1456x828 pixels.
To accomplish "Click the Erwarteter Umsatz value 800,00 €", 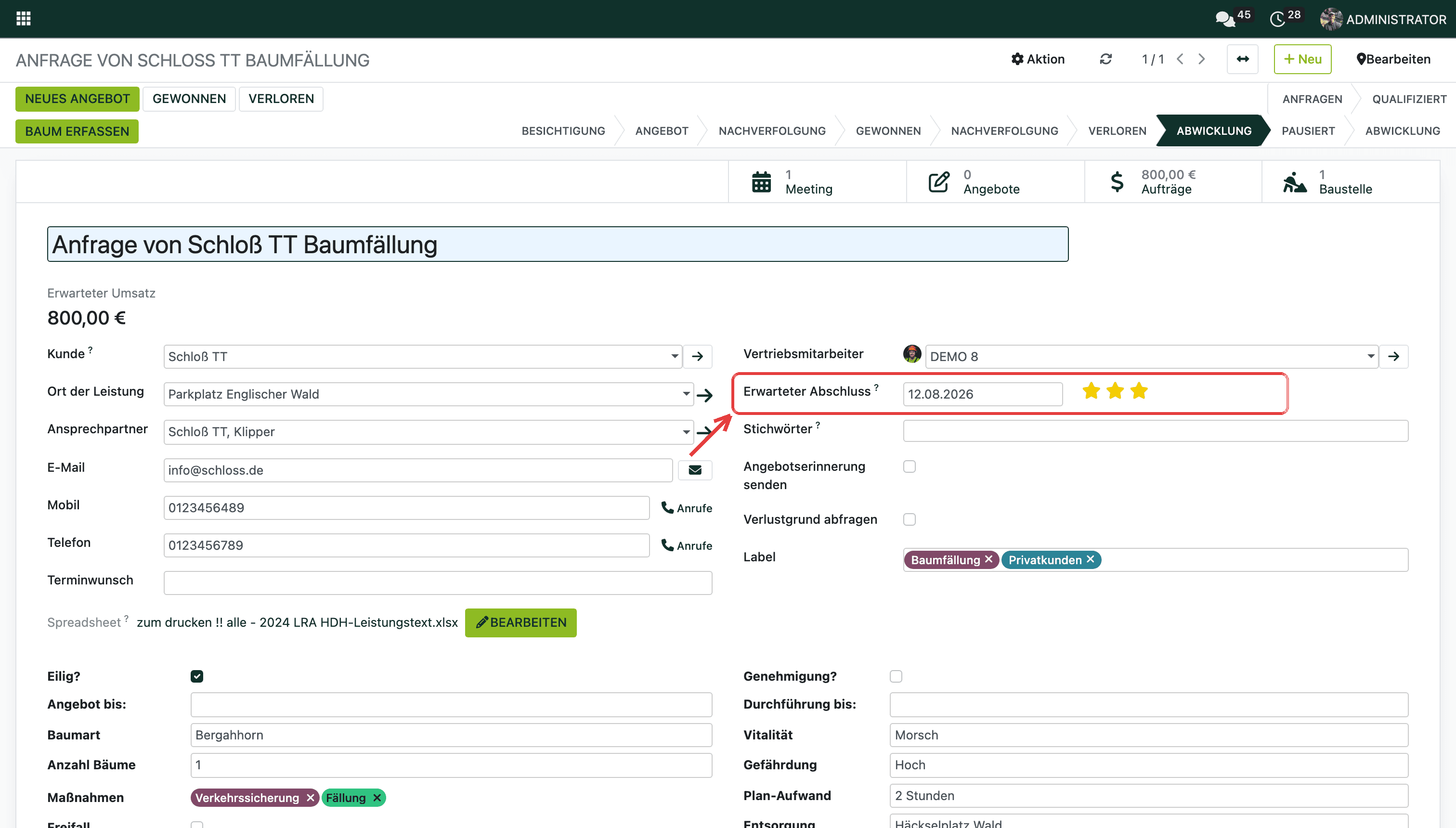I will click(x=87, y=318).
